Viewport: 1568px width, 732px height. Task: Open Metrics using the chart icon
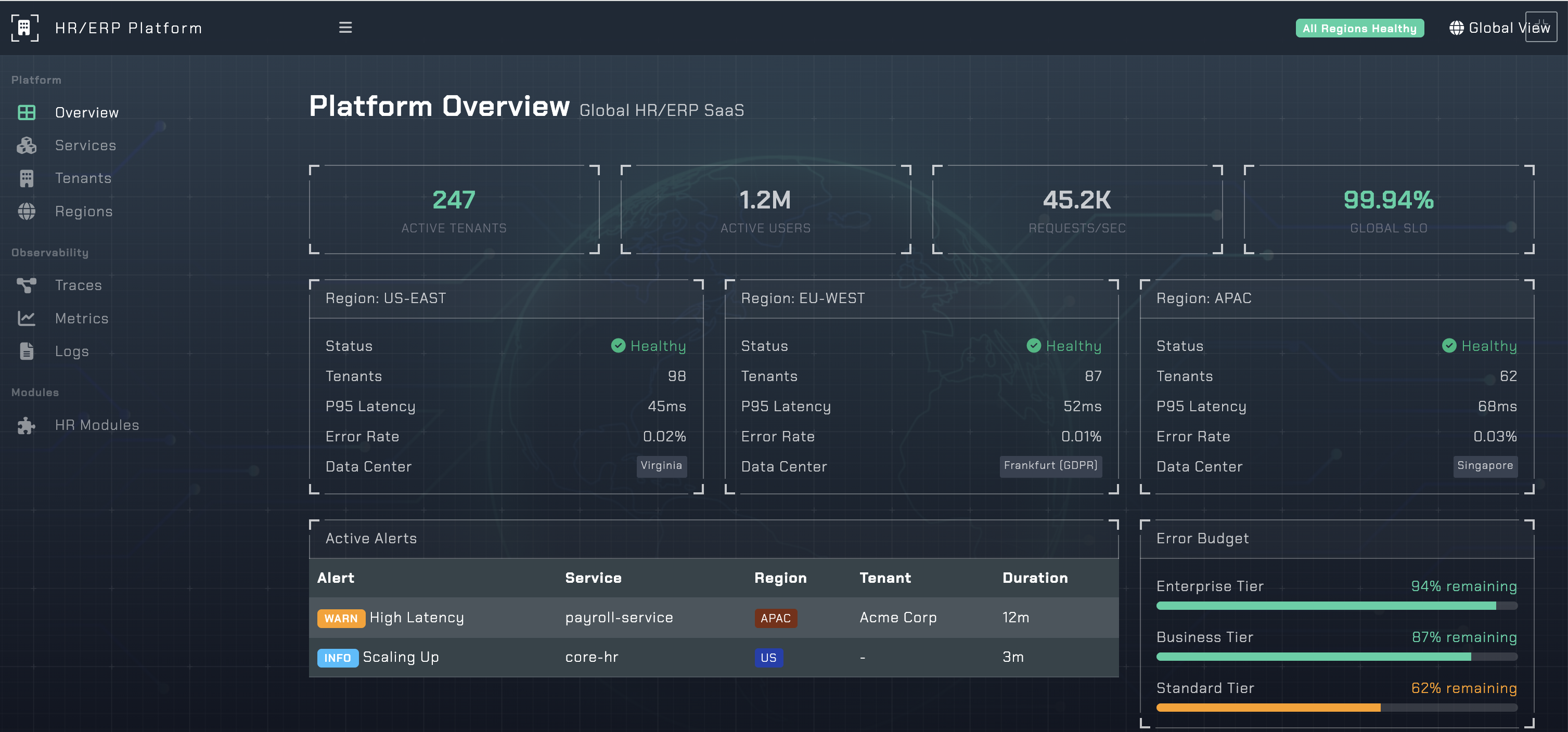(25, 318)
